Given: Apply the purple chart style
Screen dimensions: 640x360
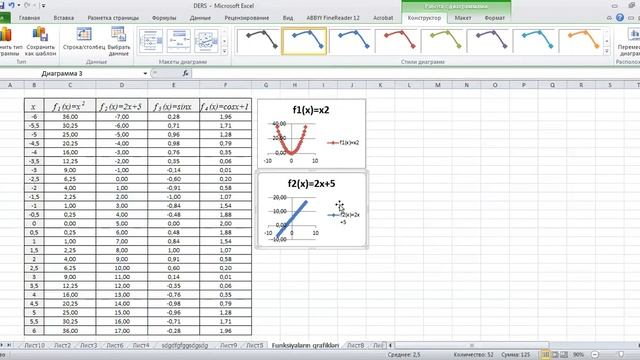Looking at the screenshot, I should [x=488, y=41].
